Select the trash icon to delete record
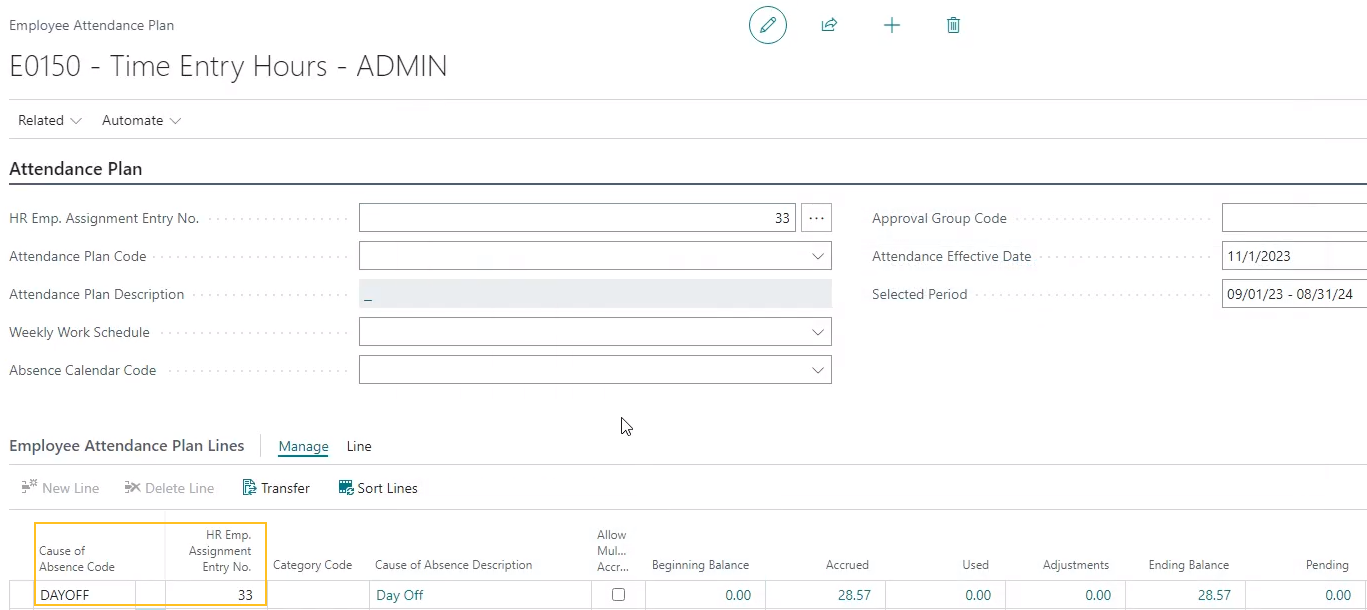Screen dimensions: 1367x610 point(953,25)
